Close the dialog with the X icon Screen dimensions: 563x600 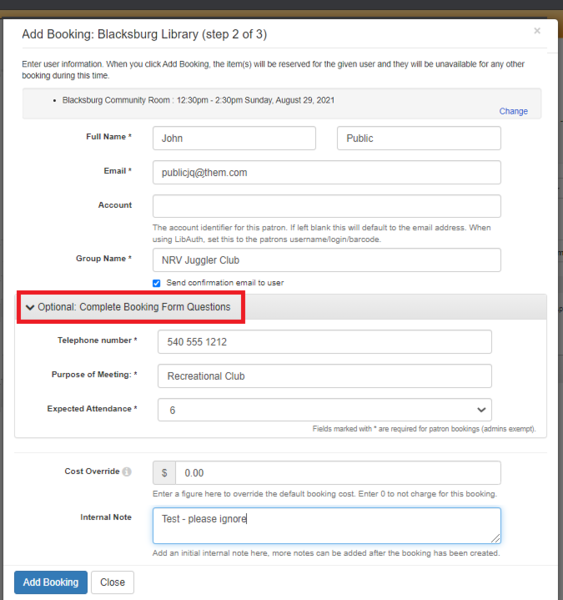click(x=537, y=31)
